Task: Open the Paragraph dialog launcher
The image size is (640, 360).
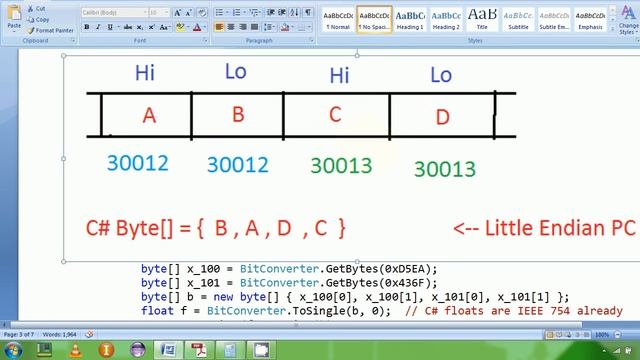Action: 311,40
